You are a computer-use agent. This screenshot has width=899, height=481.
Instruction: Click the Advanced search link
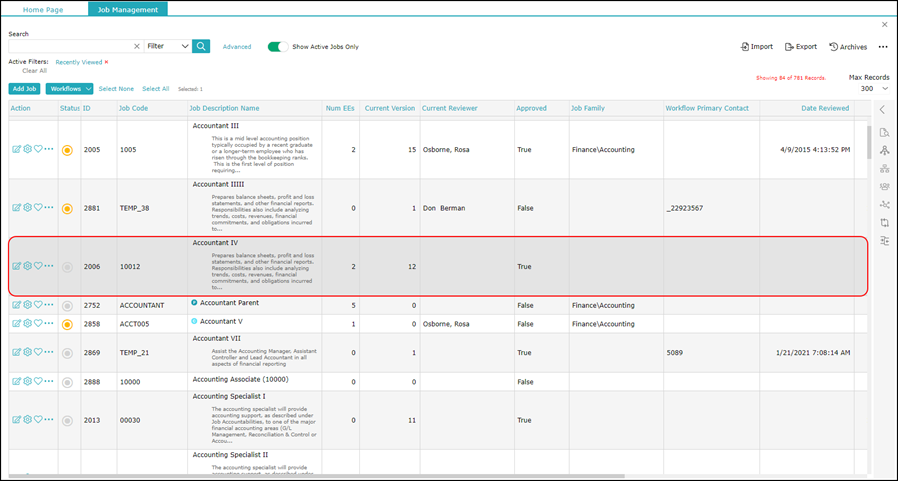click(237, 47)
